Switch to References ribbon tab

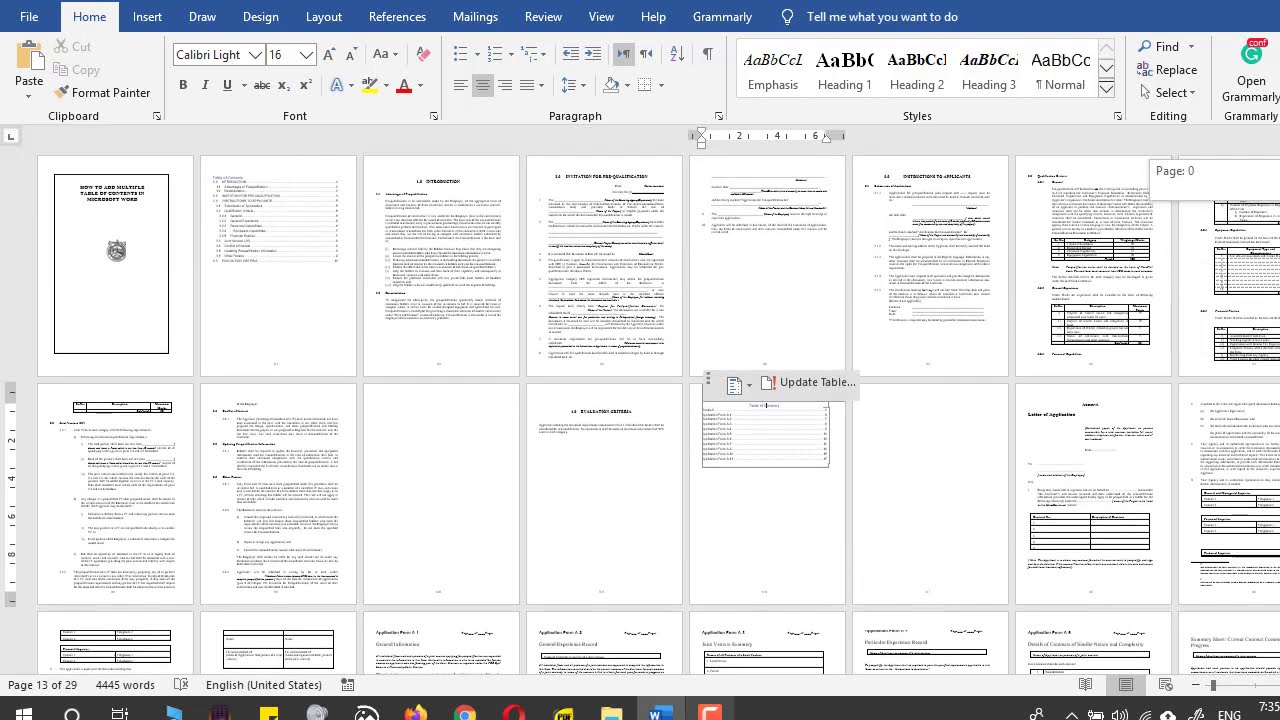(x=397, y=16)
